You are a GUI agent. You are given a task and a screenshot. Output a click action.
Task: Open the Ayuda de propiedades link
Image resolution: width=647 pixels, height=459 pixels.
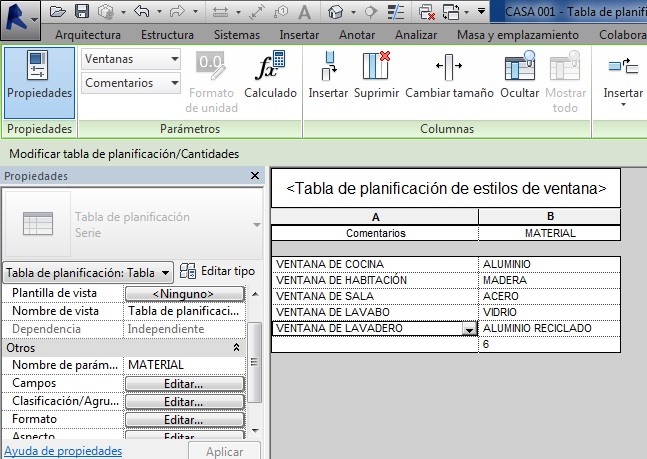[63, 451]
